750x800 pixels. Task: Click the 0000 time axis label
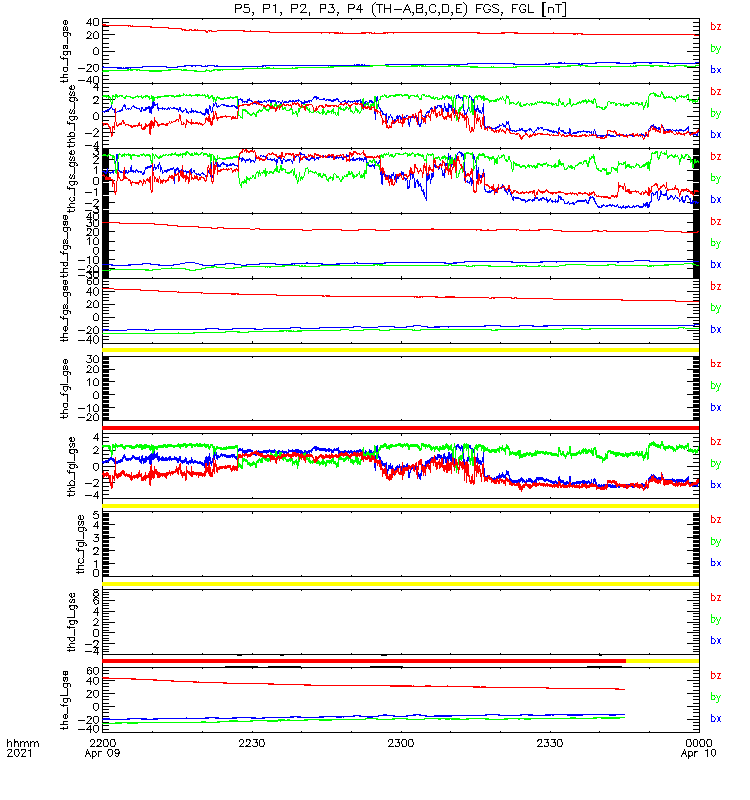(x=699, y=743)
